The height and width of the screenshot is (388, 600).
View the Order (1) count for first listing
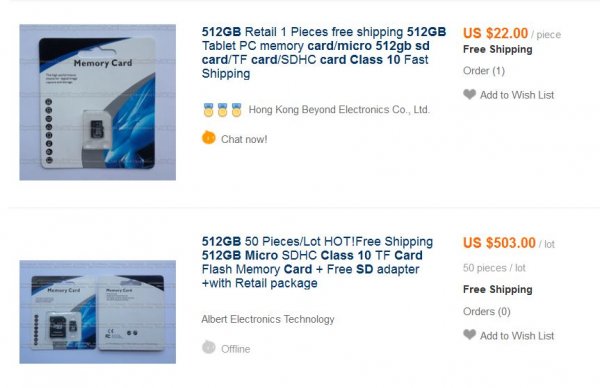point(484,71)
